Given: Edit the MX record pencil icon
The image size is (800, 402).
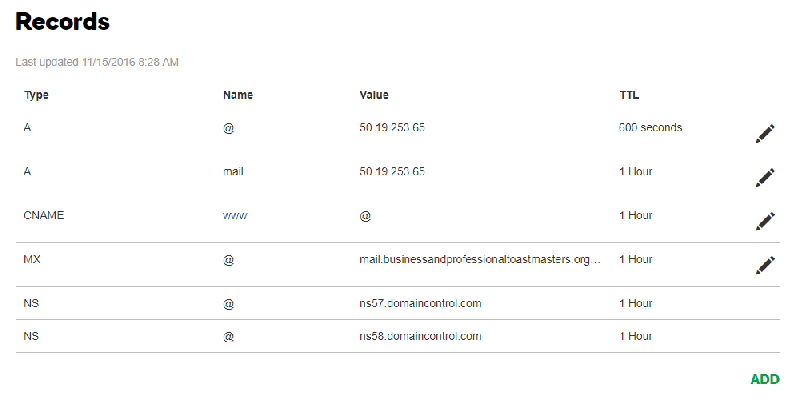Looking at the screenshot, I should tap(765, 265).
